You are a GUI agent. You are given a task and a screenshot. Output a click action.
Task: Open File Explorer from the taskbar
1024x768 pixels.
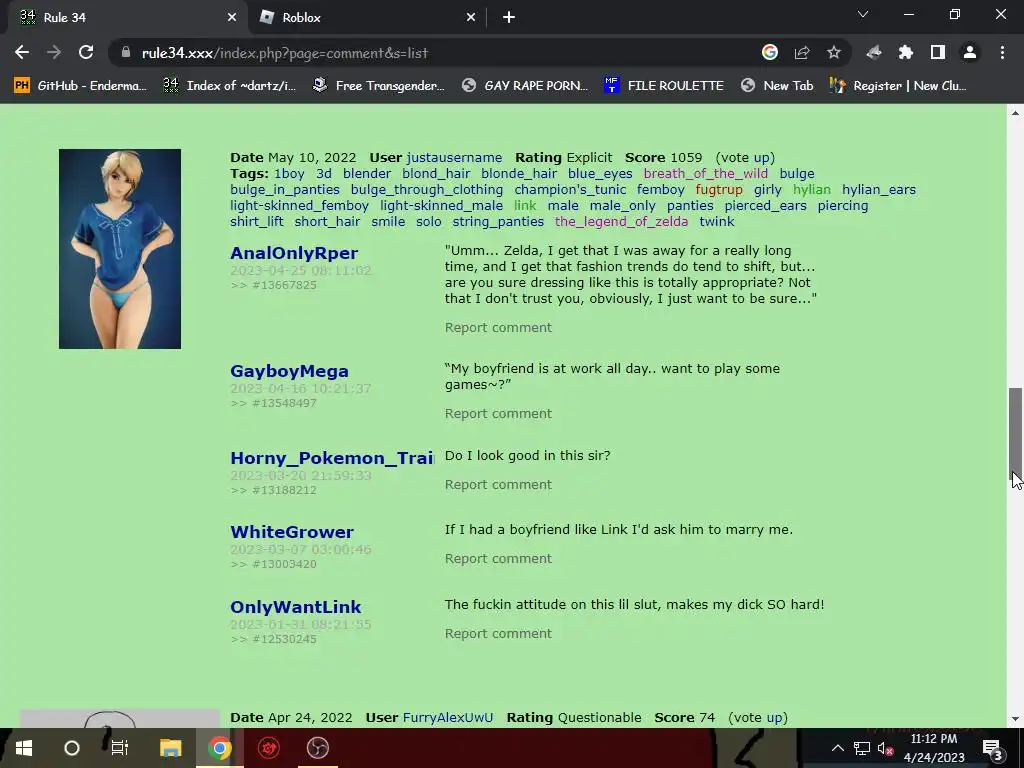click(170, 748)
